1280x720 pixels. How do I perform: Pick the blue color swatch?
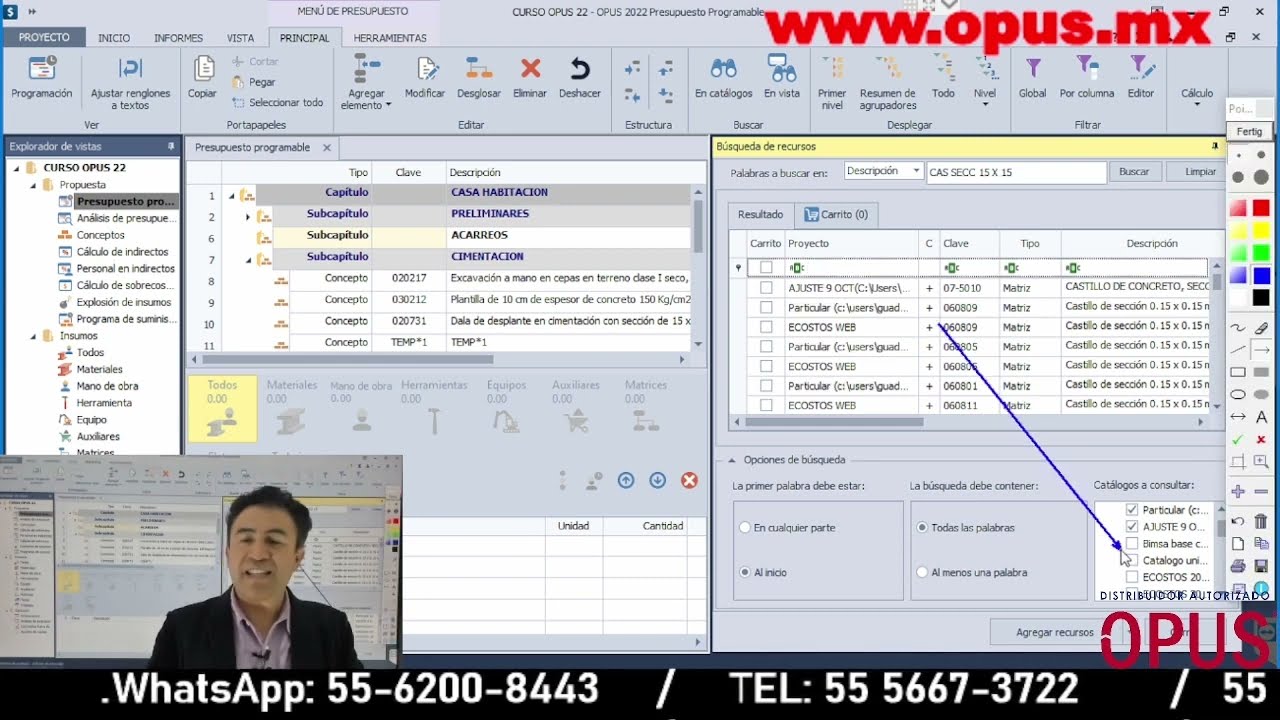(x=1261, y=275)
